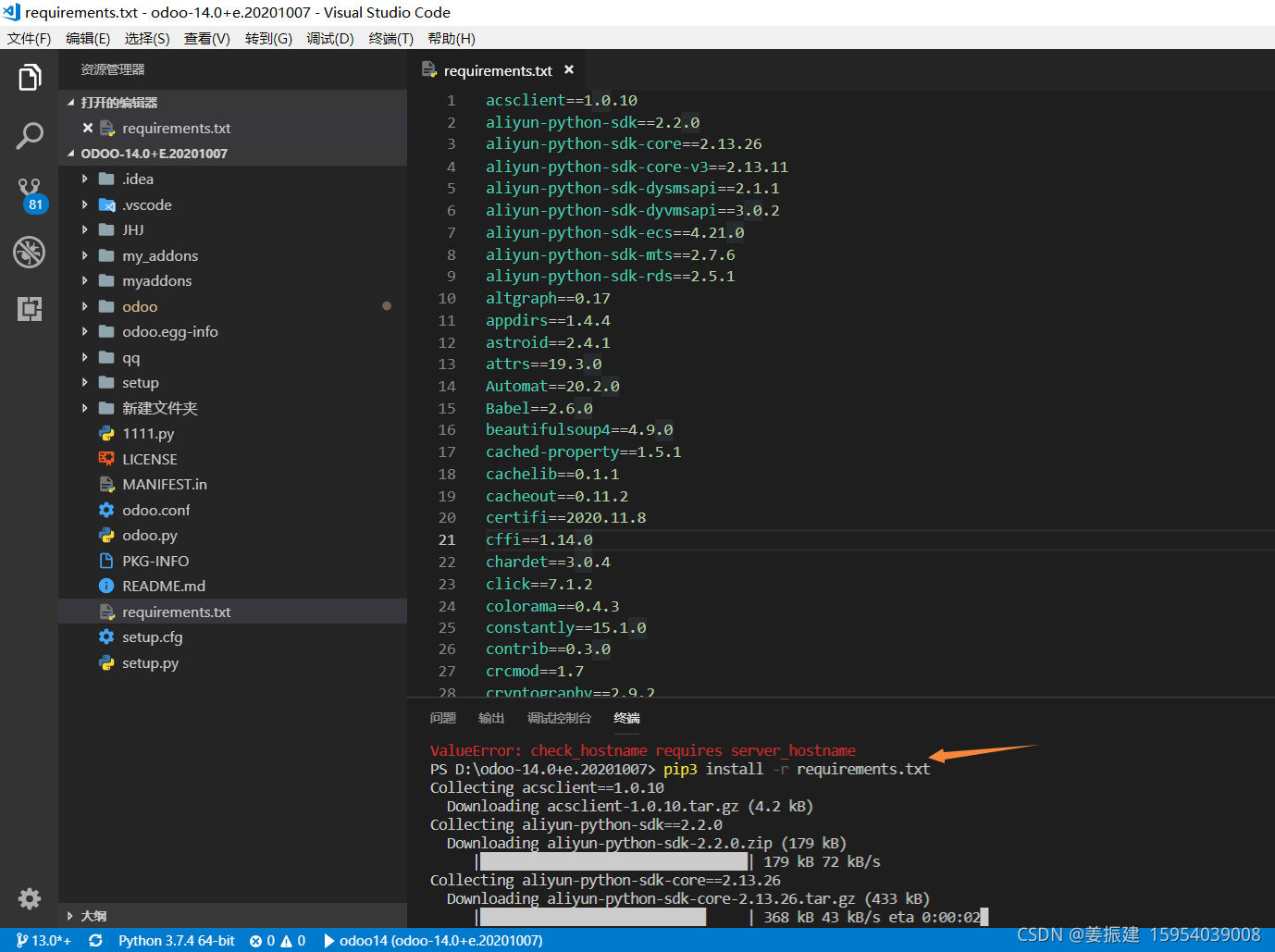The height and width of the screenshot is (952, 1275).
Task: Expand the 大纲 outline section
Action: (x=232, y=916)
